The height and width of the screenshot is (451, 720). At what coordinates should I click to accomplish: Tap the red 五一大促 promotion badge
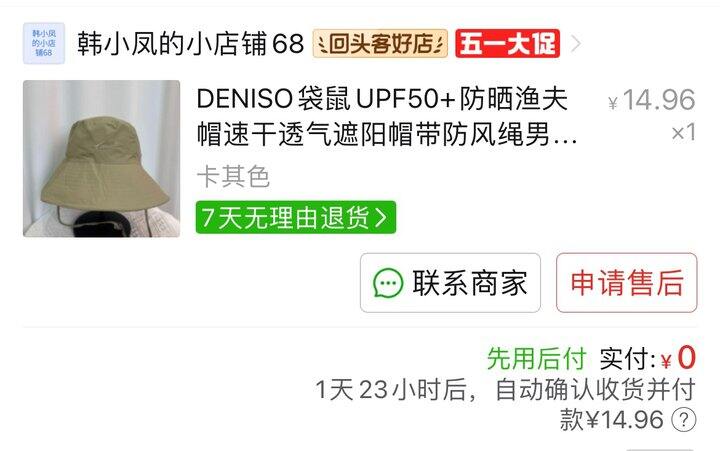pyautogui.click(x=507, y=44)
